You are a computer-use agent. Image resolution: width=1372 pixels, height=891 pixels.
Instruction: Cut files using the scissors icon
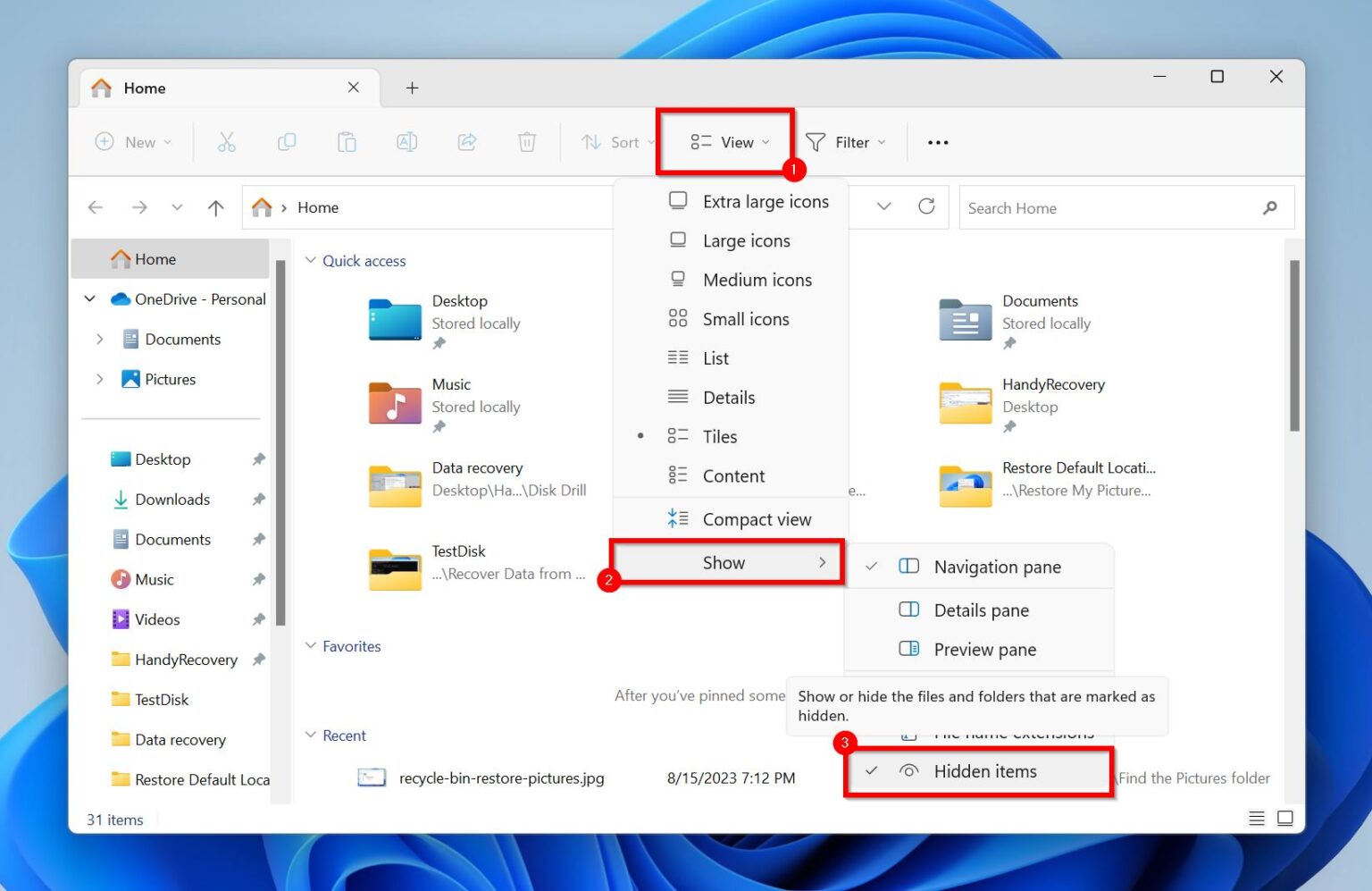pos(226,142)
